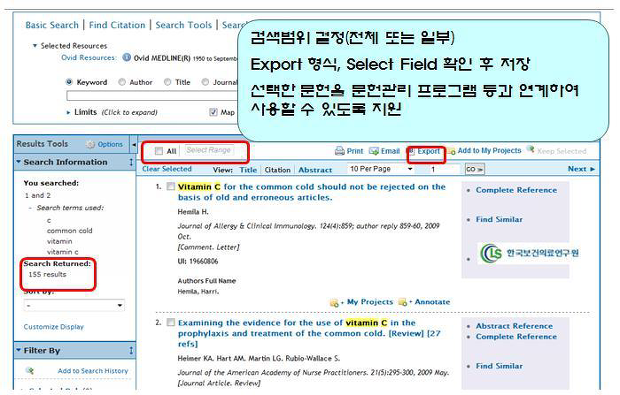Collapse the Filter By section
This screenshot has height=395, width=620.
[x=19, y=350]
